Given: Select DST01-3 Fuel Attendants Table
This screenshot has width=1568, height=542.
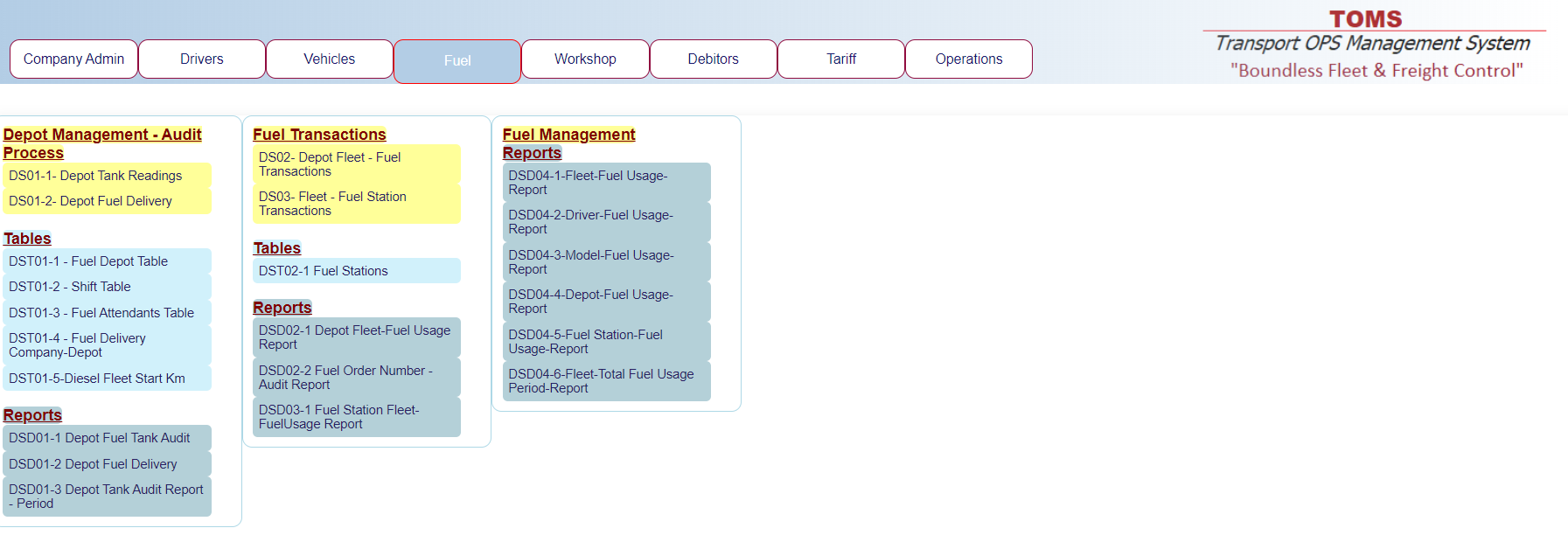Looking at the screenshot, I should click(101, 313).
